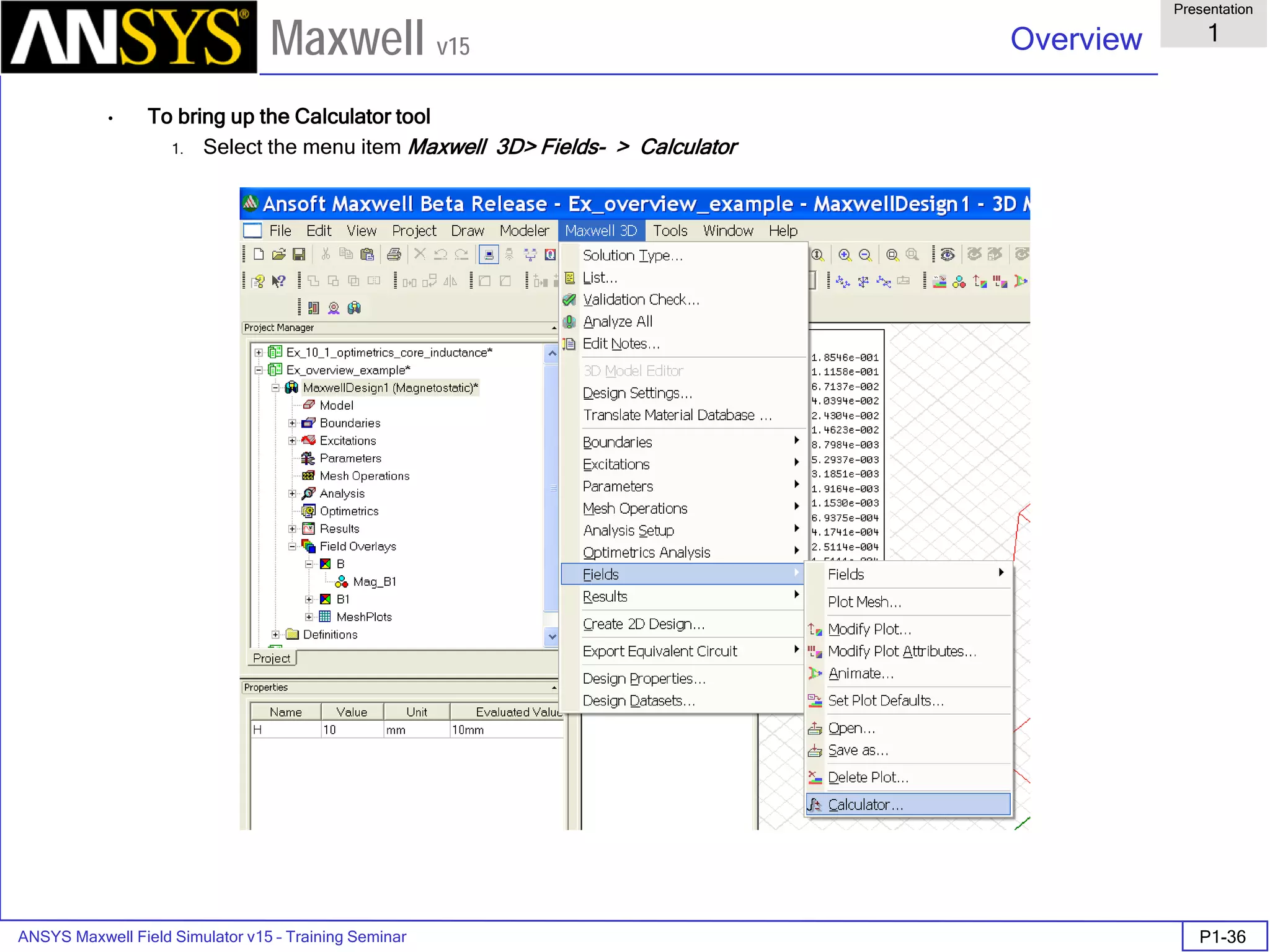Image resolution: width=1270 pixels, height=952 pixels.
Task: Click the What's This arrow-question icon
Action: [x=279, y=281]
